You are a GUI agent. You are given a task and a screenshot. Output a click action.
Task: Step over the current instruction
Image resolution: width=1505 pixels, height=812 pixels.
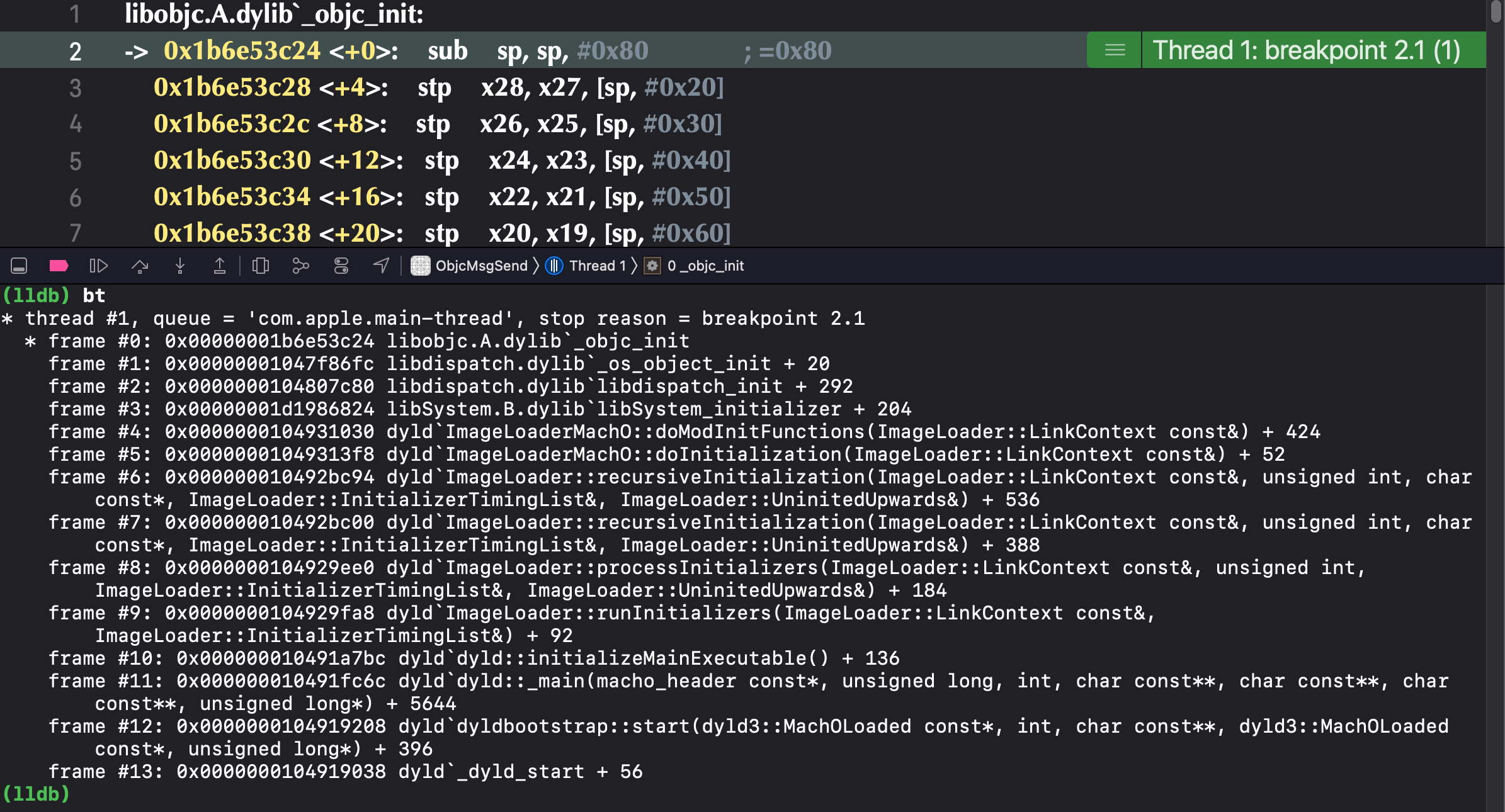[140, 266]
